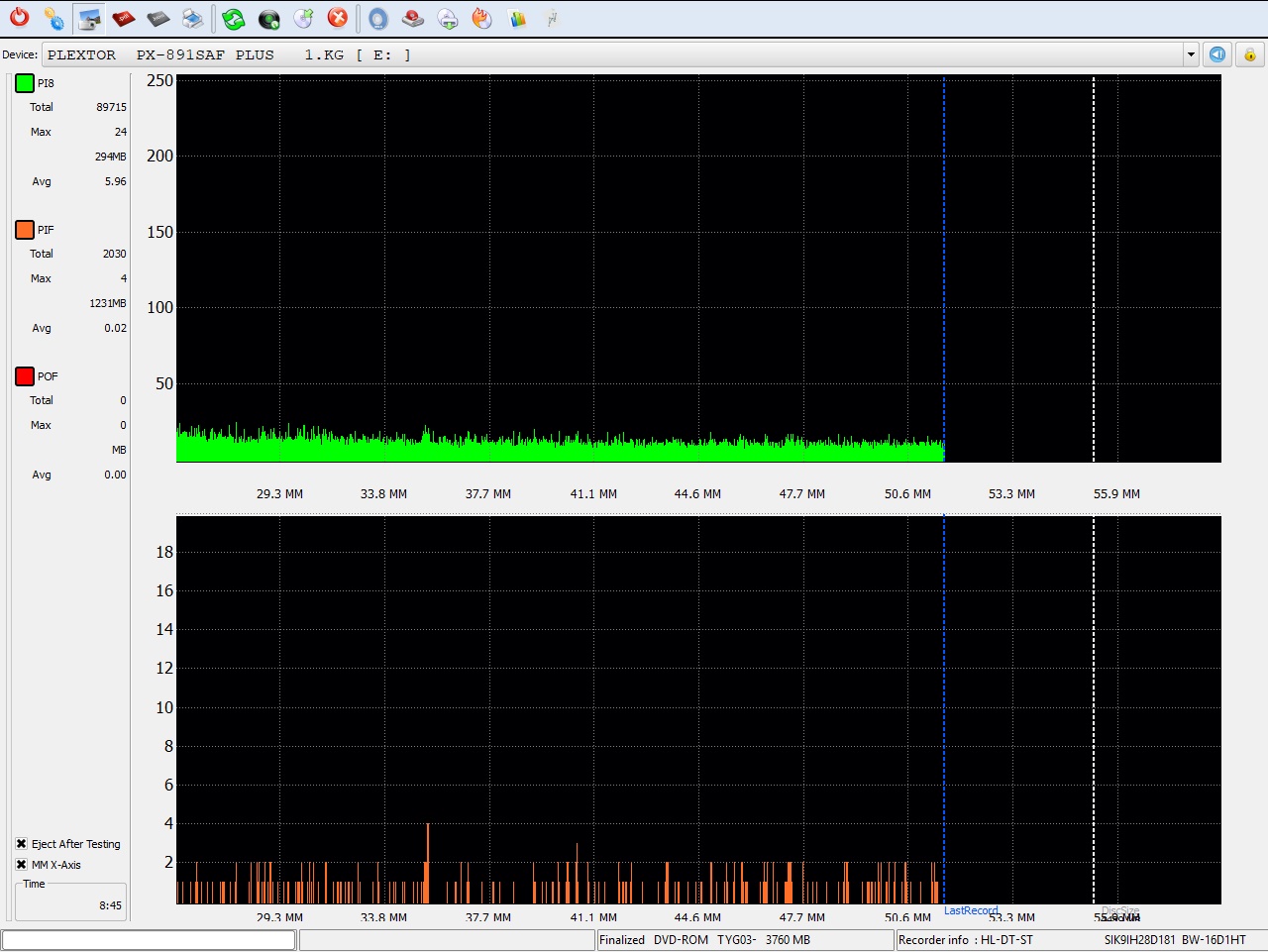Click the red PIF tag icon
The width and height of the screenshot is (1268, 952).
click(124, 18)
